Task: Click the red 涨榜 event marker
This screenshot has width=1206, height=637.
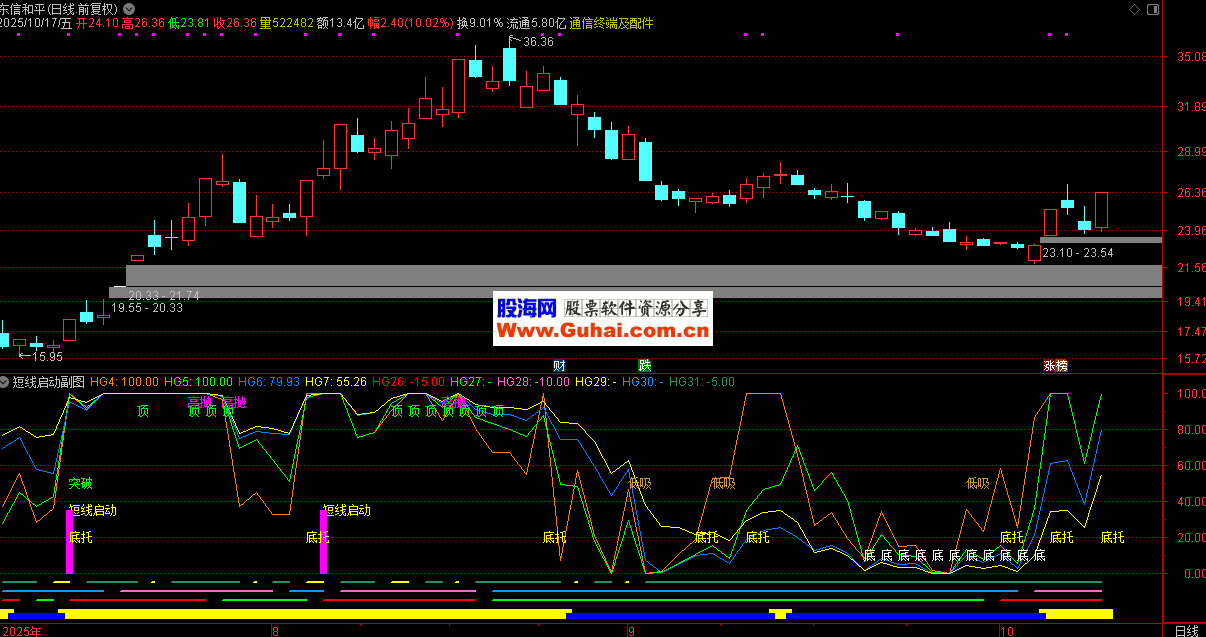Action: 1055,365
